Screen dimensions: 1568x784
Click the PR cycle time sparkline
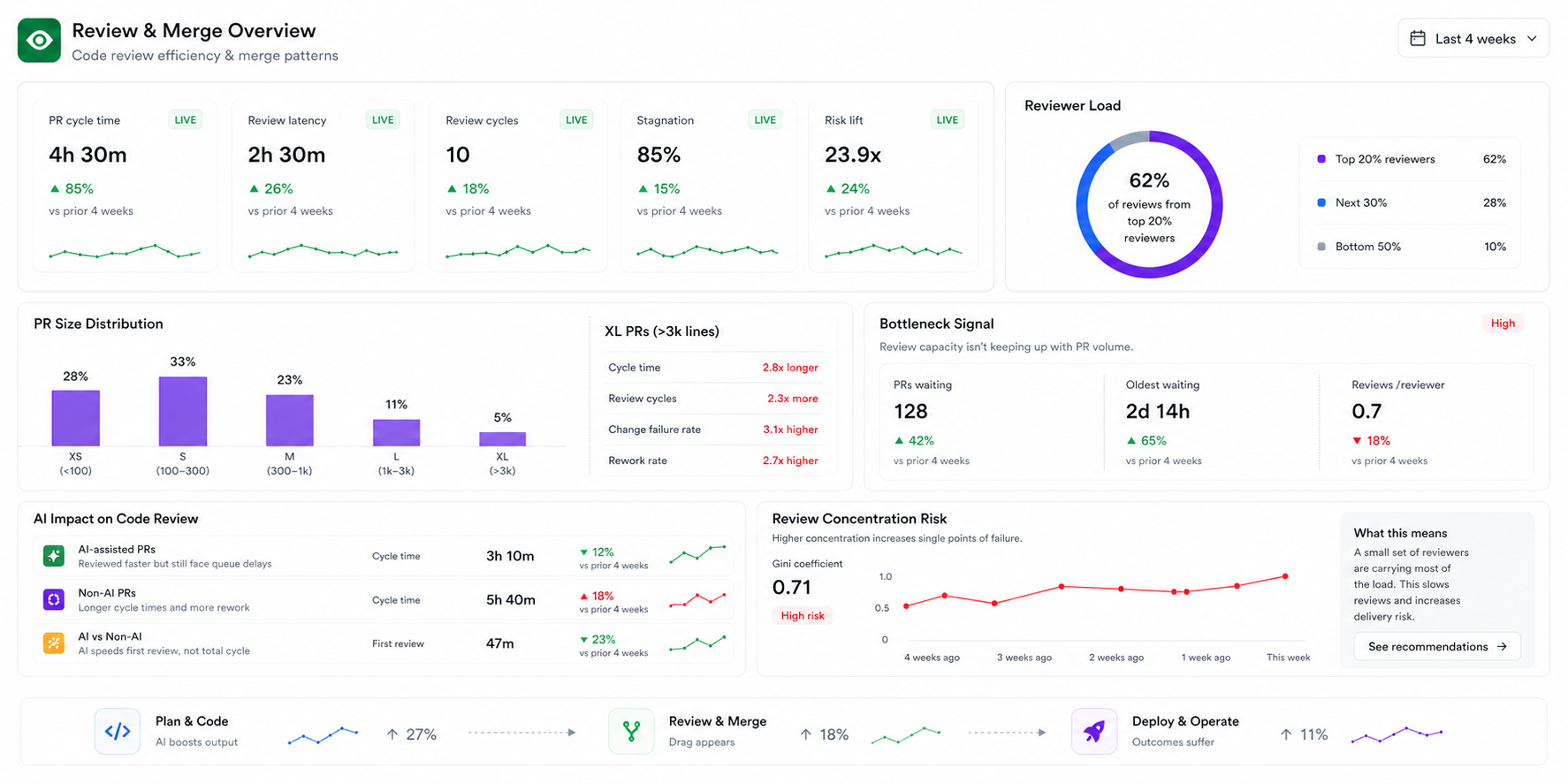(x=125, y=252)
